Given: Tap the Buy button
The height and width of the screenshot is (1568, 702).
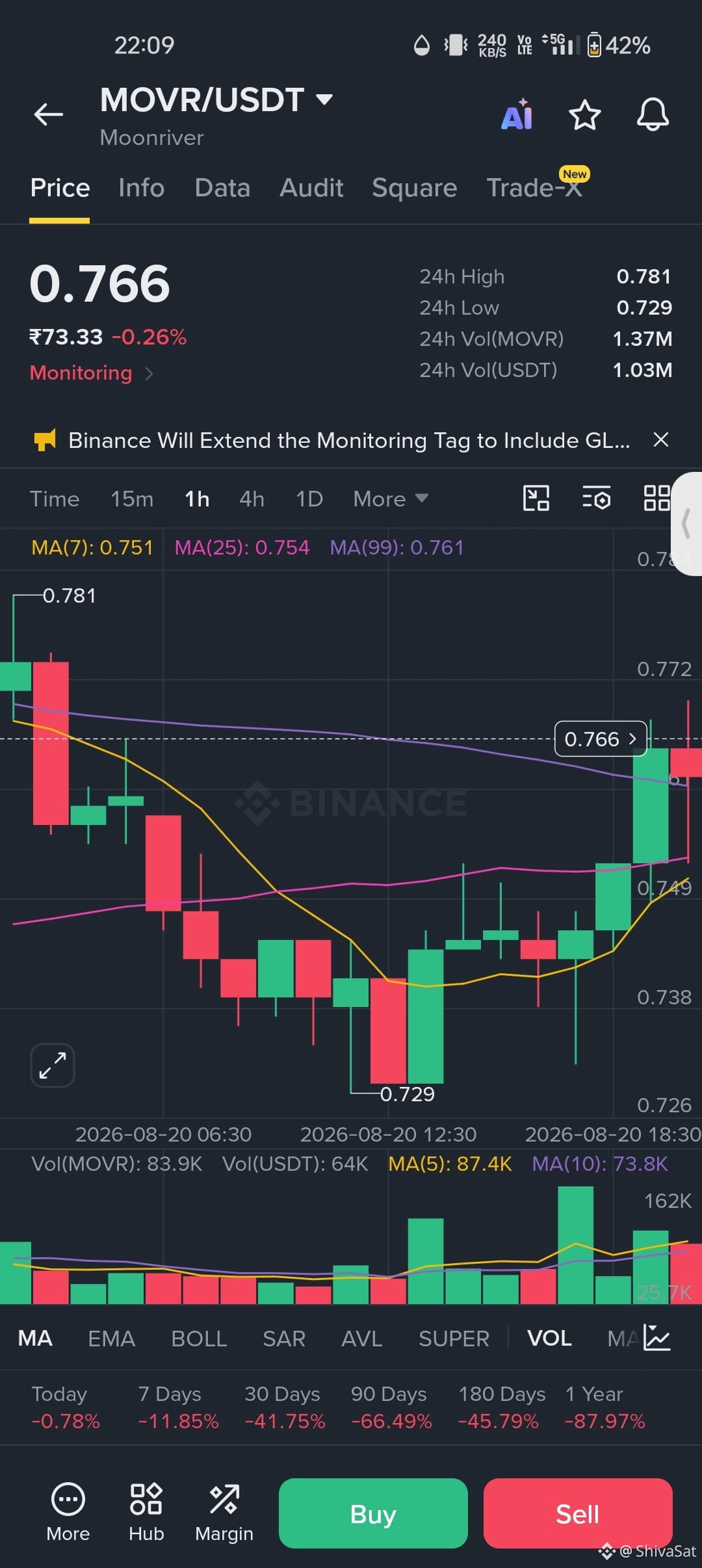Looking at the screenshot, I should (x=373, y=1513).
